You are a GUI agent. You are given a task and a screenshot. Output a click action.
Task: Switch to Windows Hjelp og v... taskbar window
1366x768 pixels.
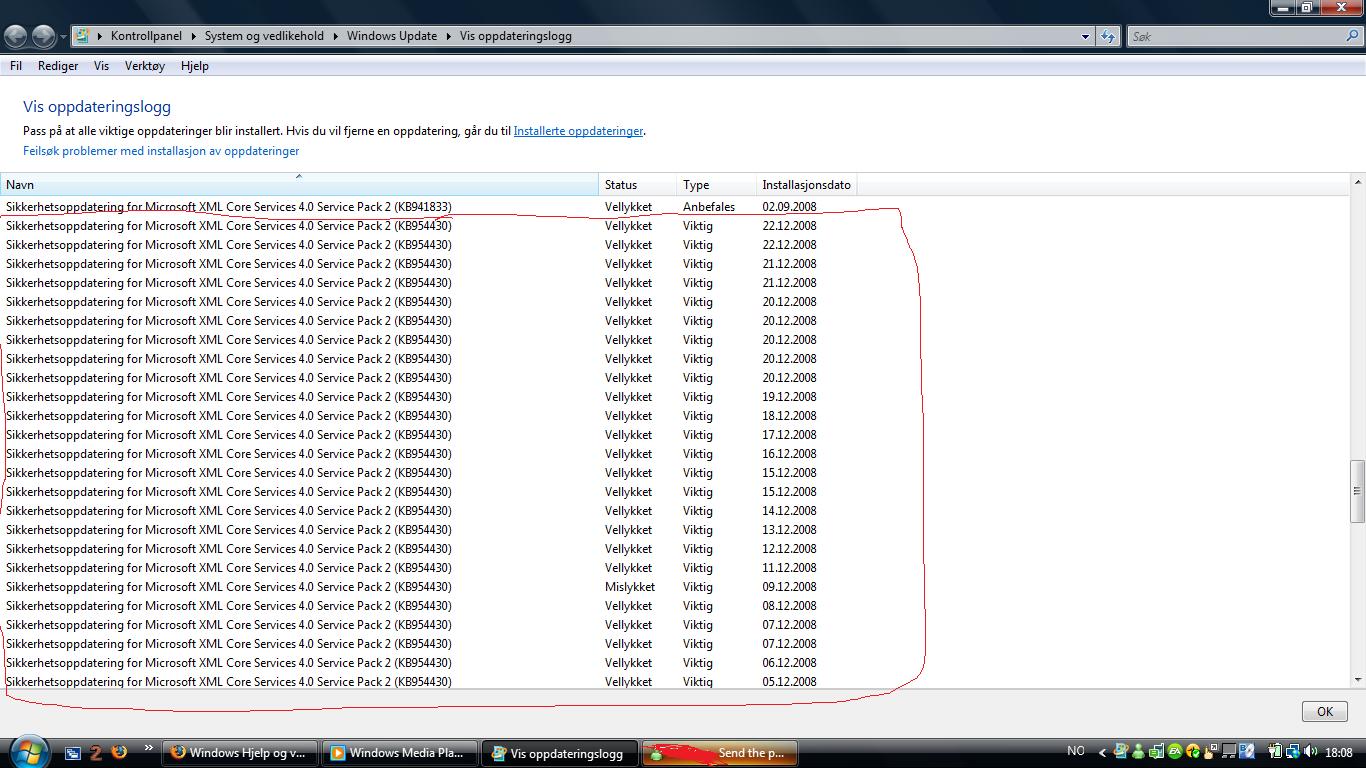click(x=240, y=753)
